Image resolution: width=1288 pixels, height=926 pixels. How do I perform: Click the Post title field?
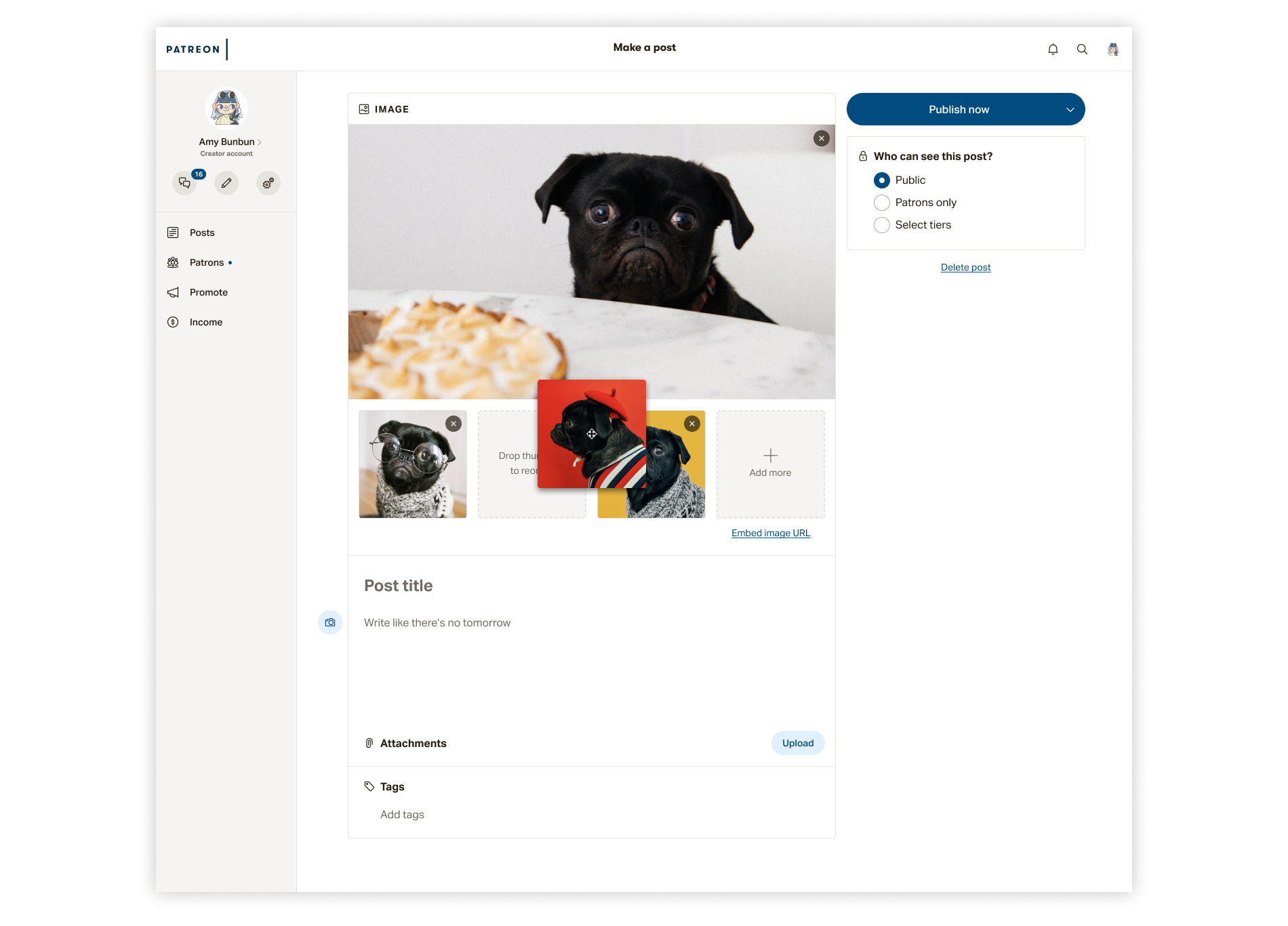coord(592,586)
